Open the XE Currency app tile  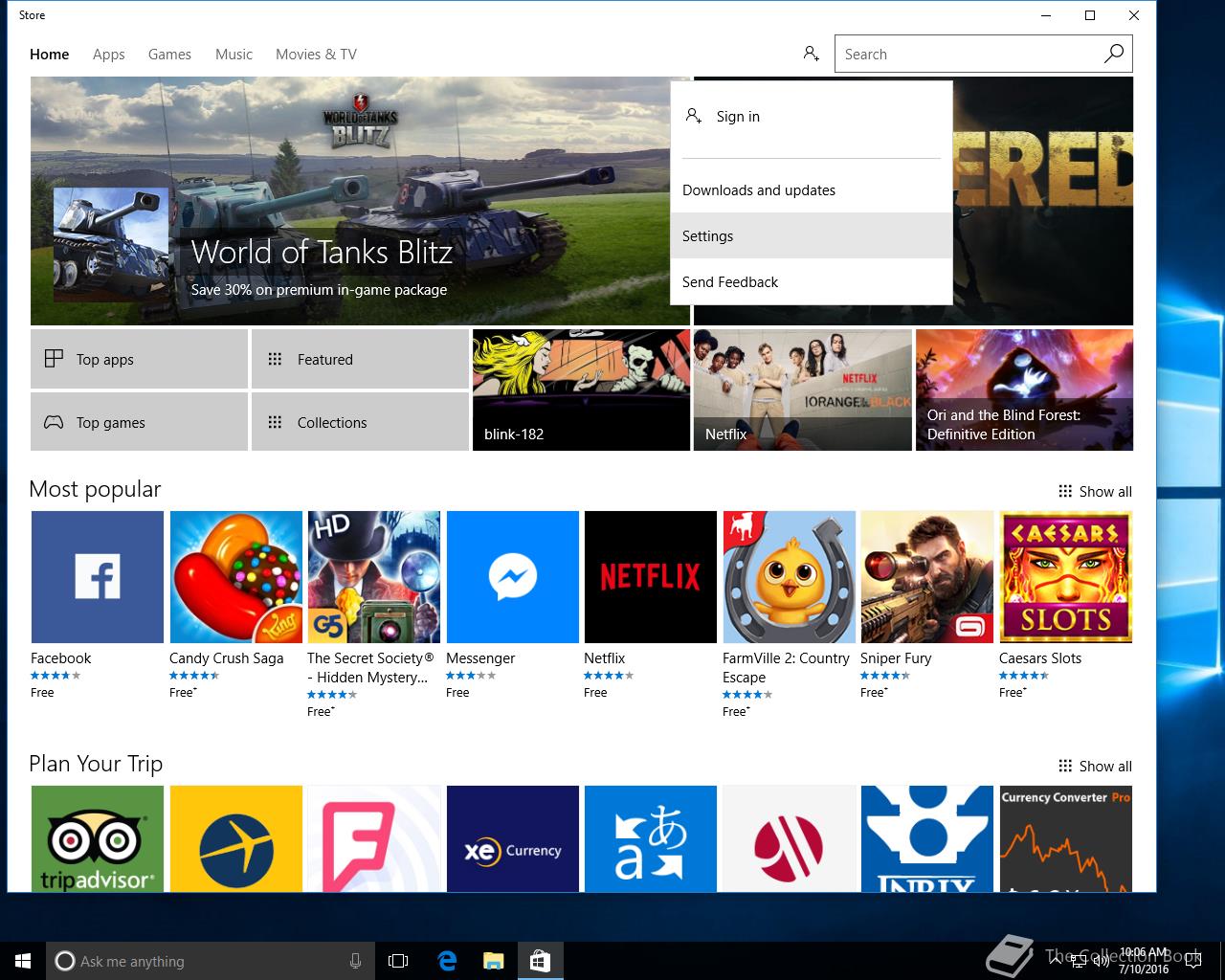[x=512, y=838]
